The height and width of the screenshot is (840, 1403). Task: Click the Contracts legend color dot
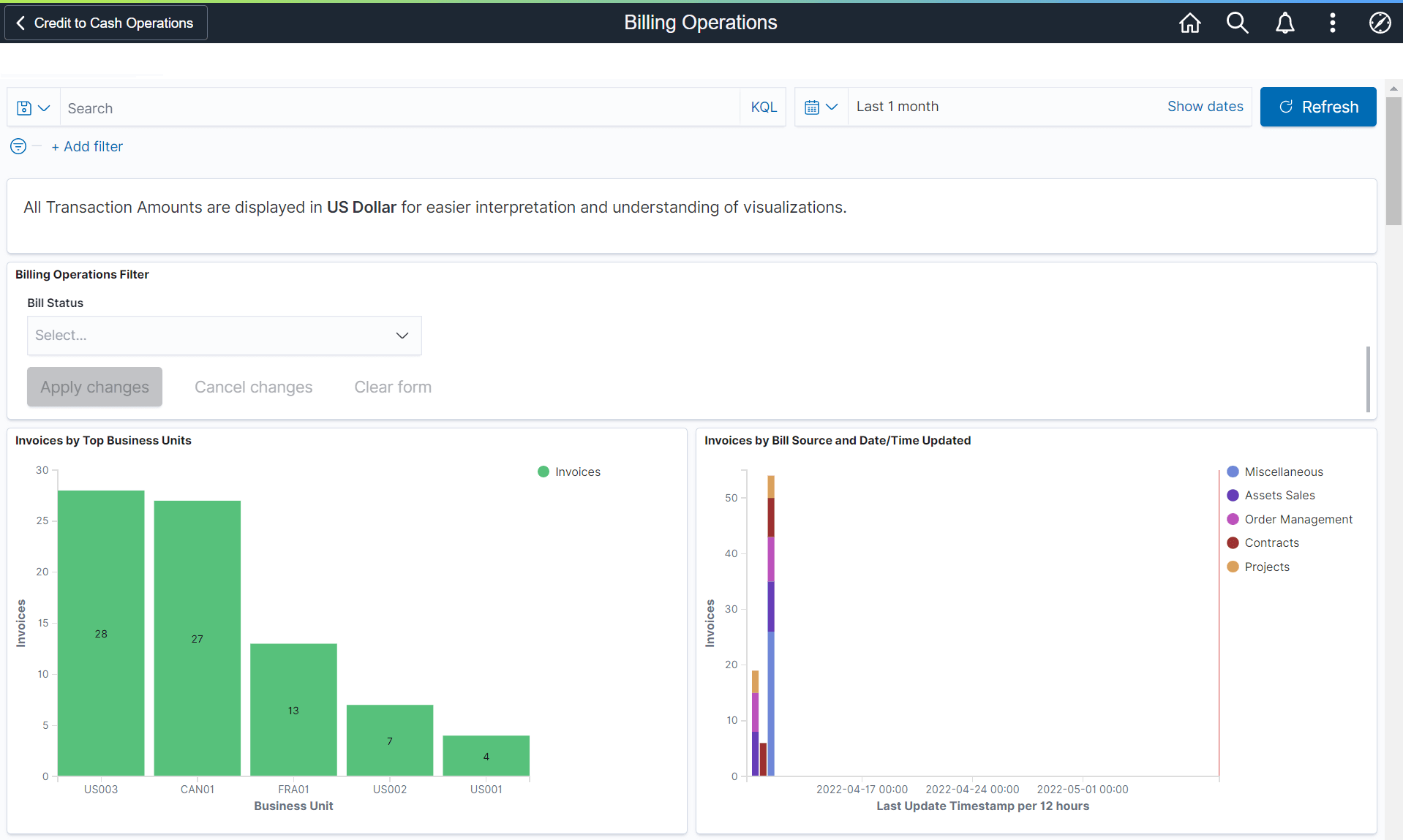point(1233,542)
